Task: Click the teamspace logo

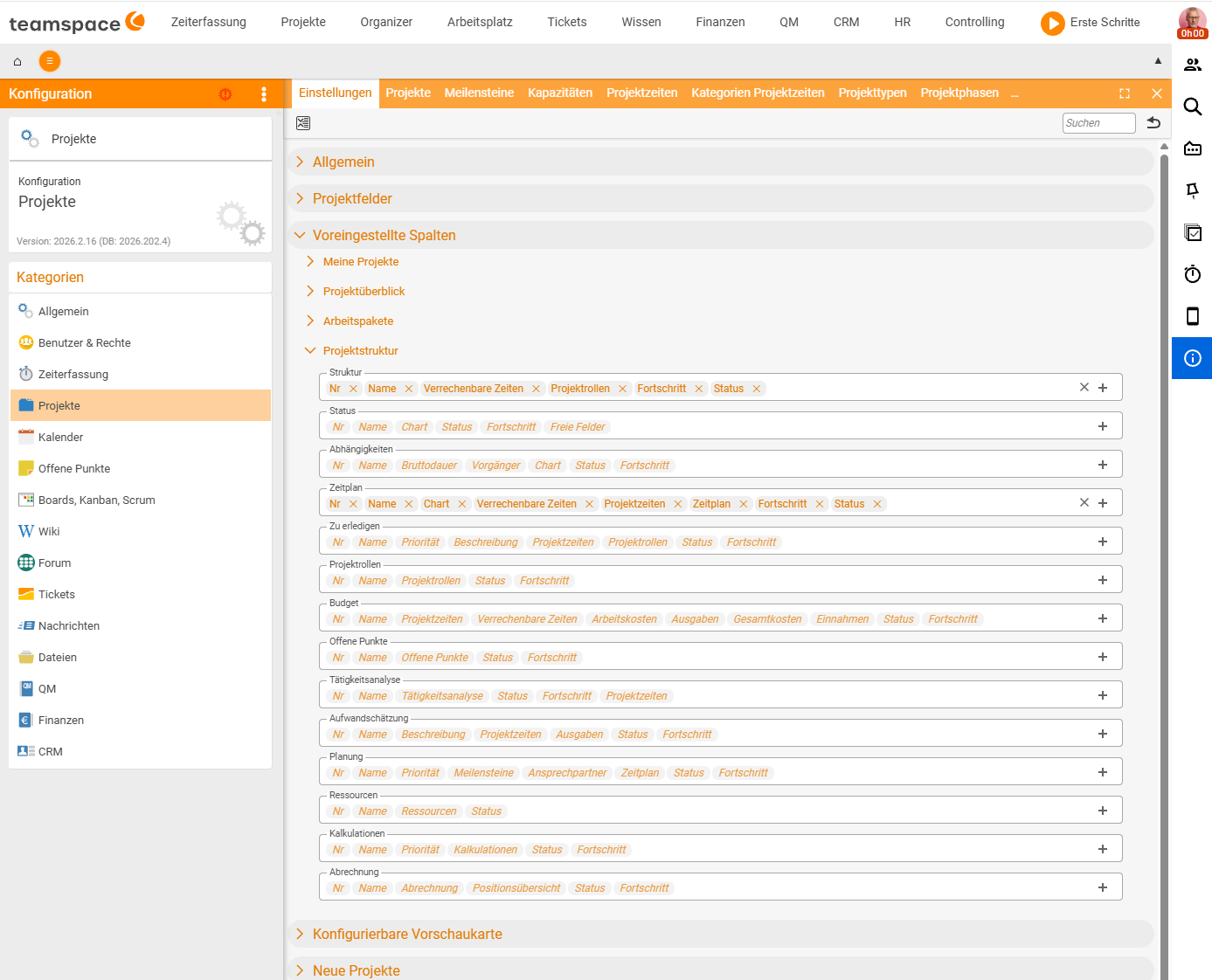Action: click(77, 23)
